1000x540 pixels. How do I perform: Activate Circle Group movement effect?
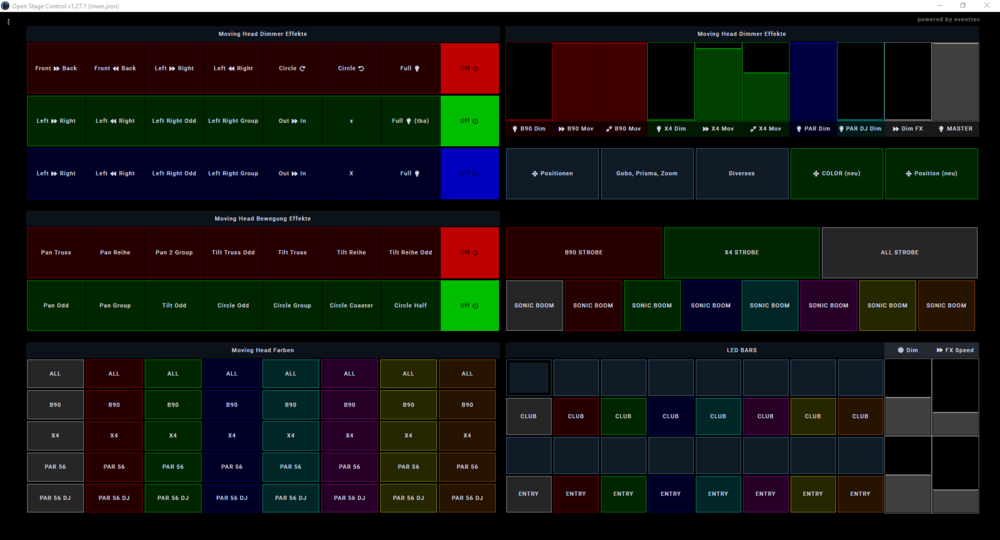(x=292, y=305)
